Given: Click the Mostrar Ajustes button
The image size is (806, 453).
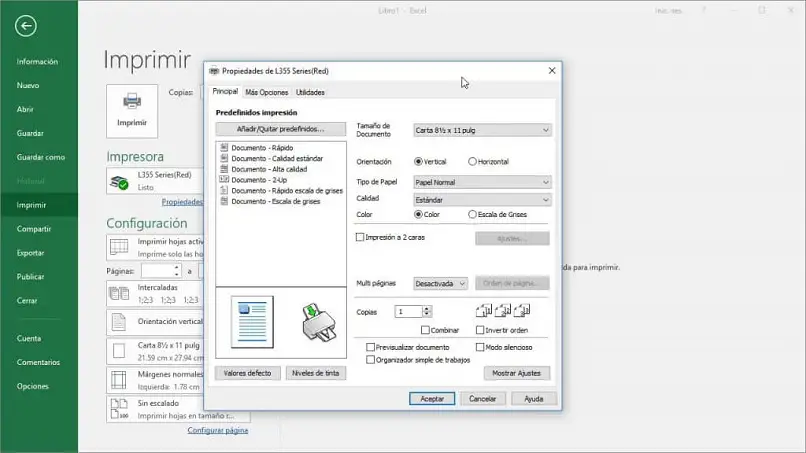Looking at the screenshot, I should pyautogui.click(x=517, y=373).
